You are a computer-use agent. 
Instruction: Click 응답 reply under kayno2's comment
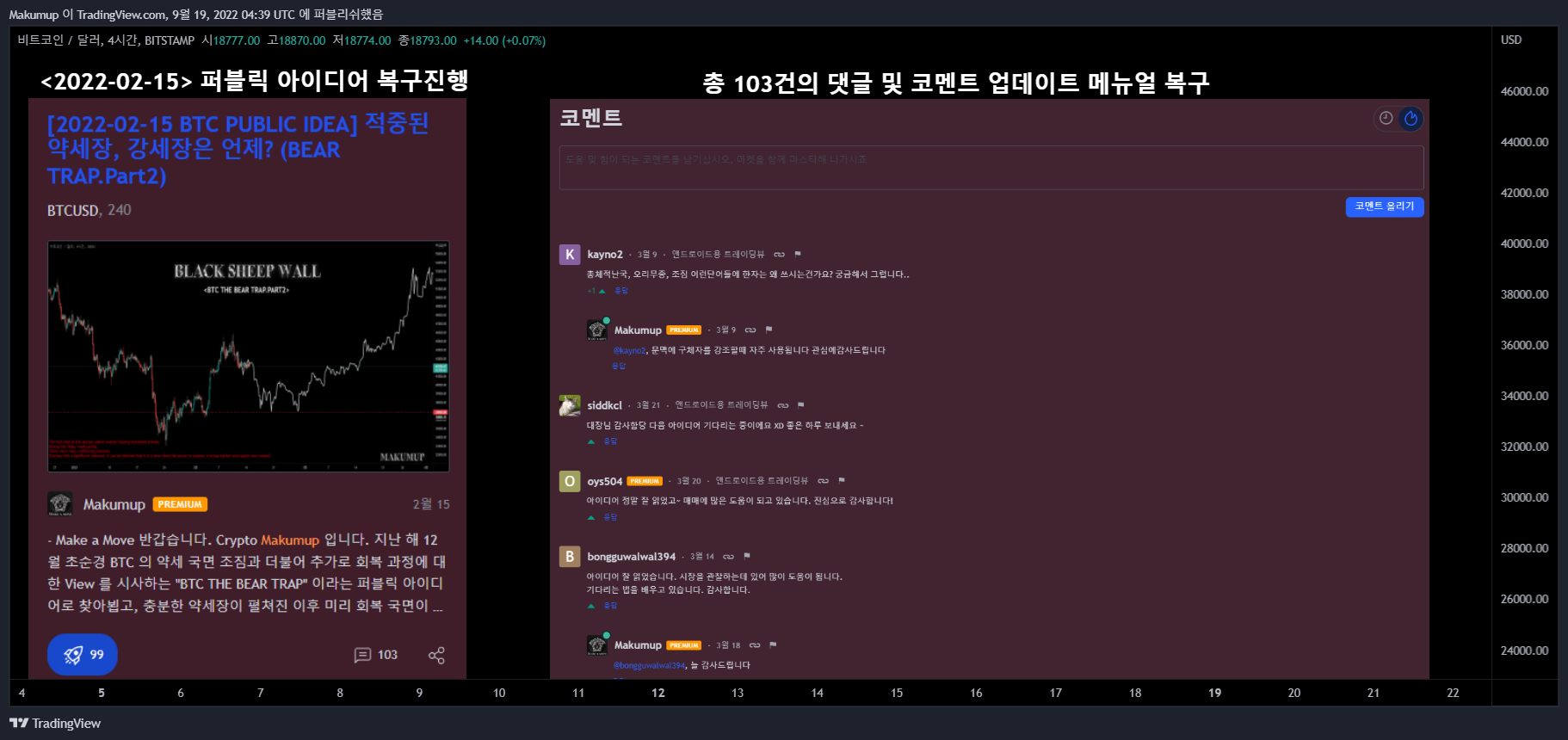pyautogui.click(x=621, y=291)
